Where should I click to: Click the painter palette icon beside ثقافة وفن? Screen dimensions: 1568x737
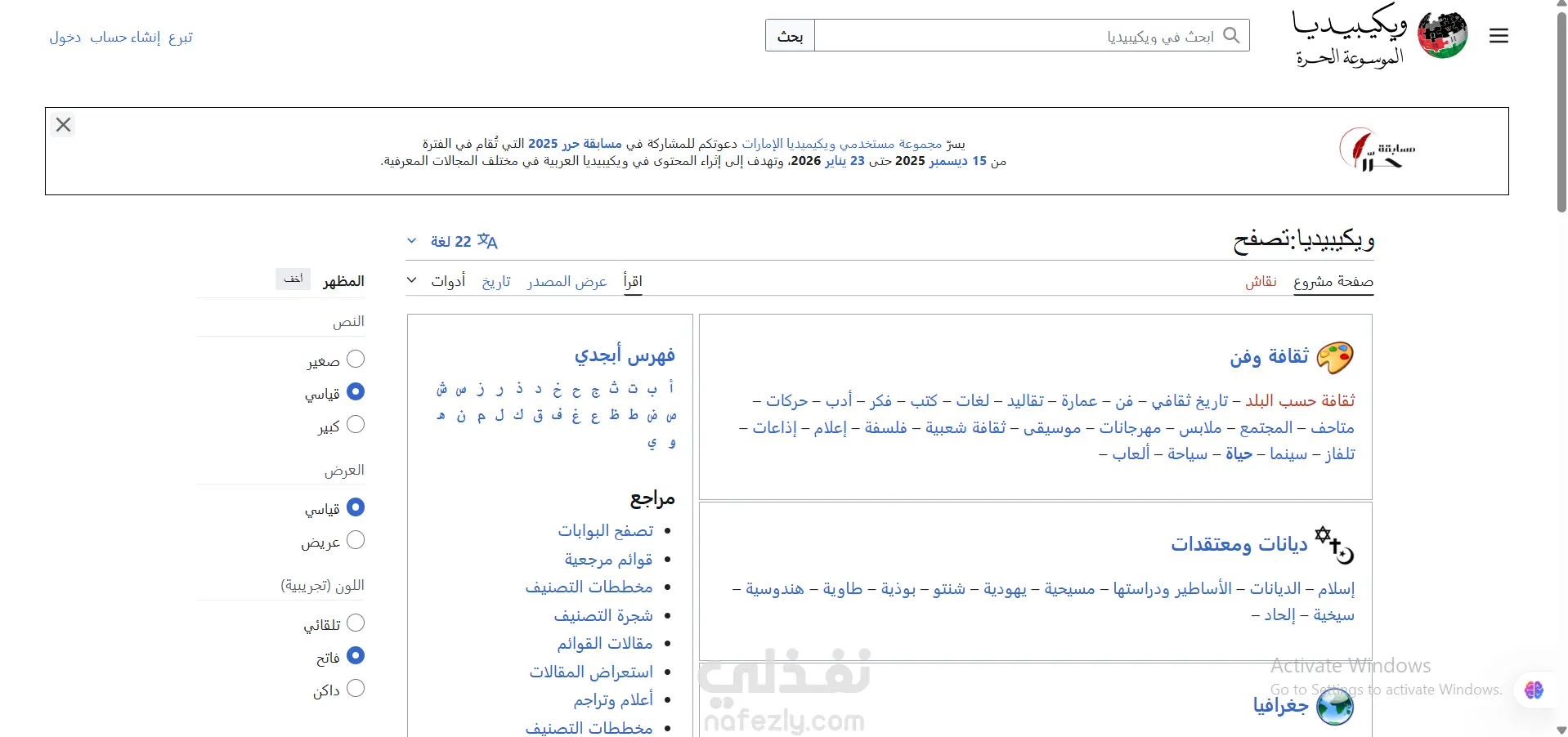(1335, 357)
